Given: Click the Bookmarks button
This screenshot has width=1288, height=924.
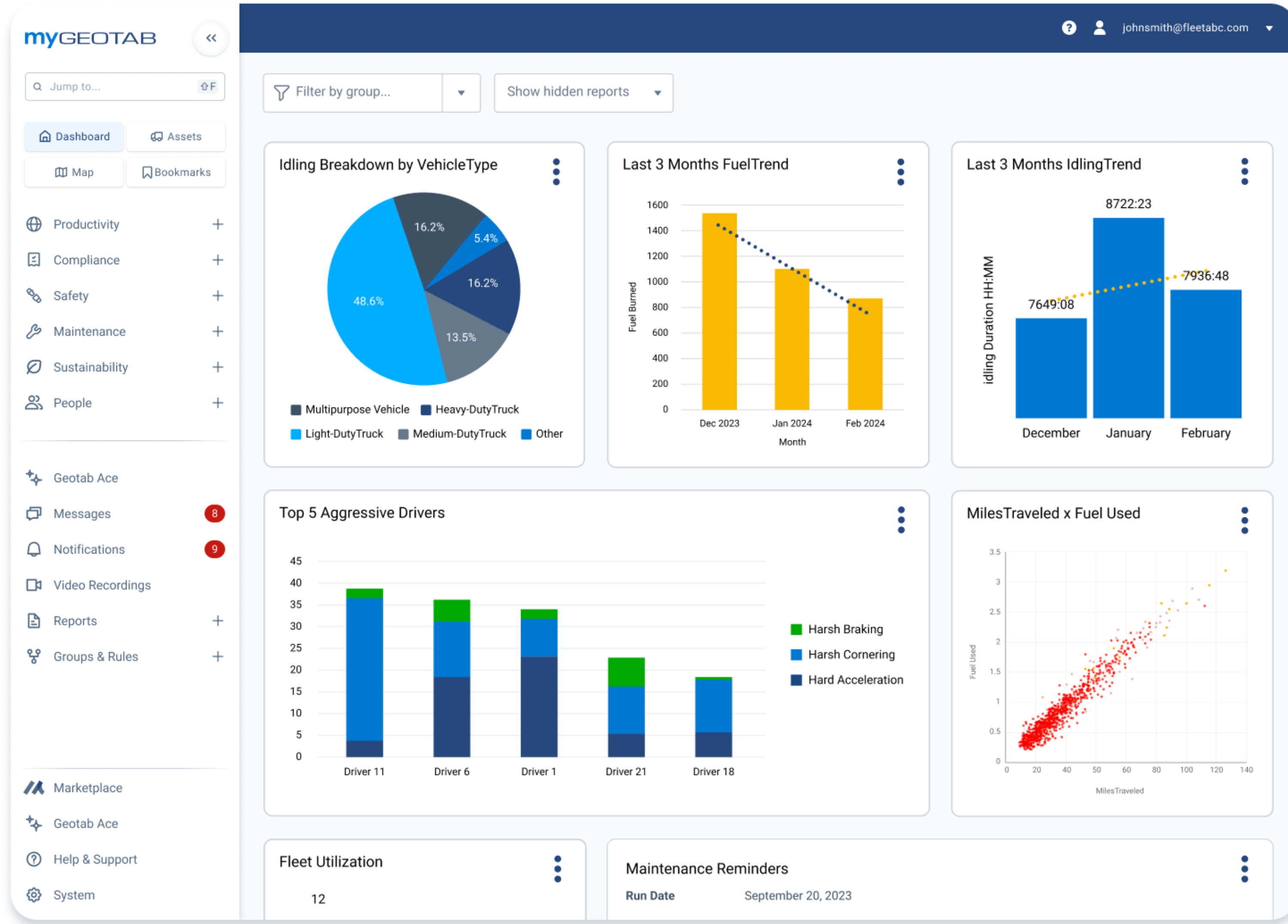Looking at the screenshot, I should pos(176,173).
